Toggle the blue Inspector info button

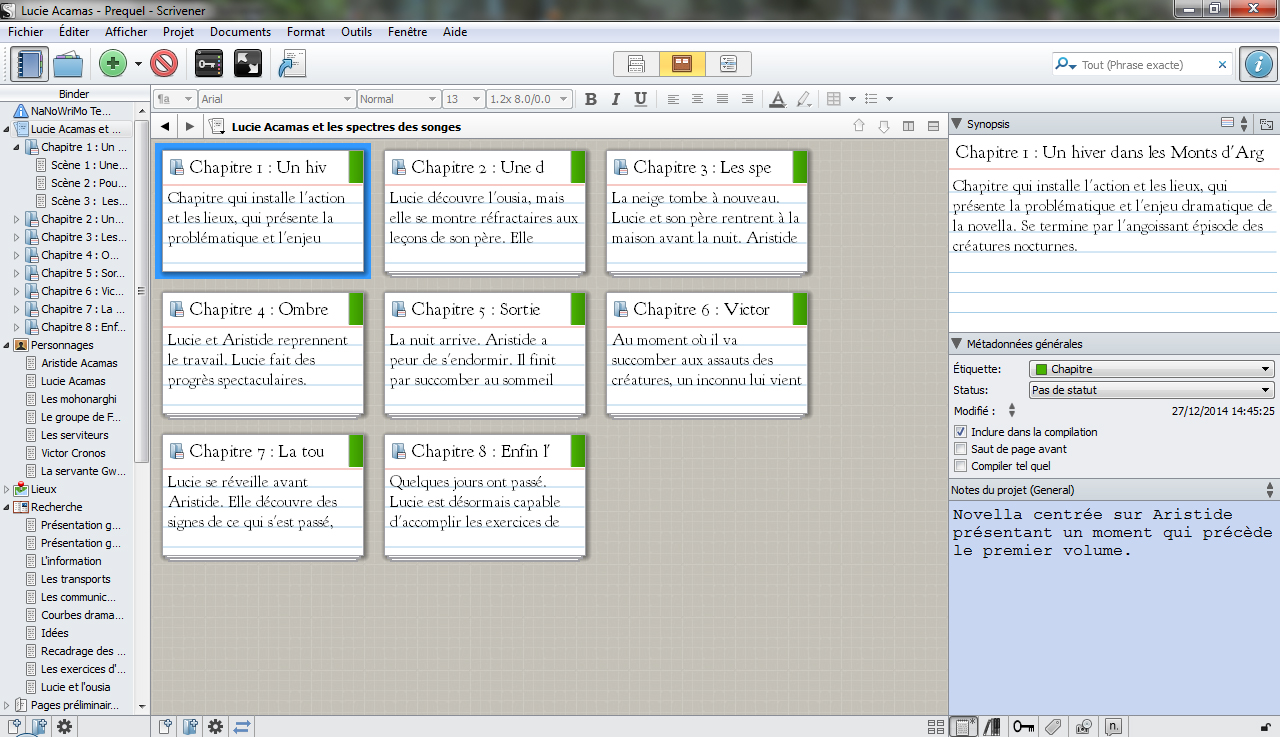click(1257, 64)
